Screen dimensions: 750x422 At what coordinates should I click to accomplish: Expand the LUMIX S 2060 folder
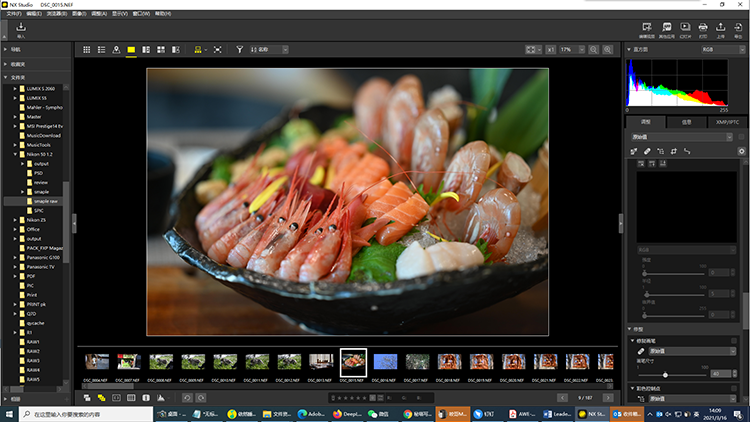click(16, 88)
